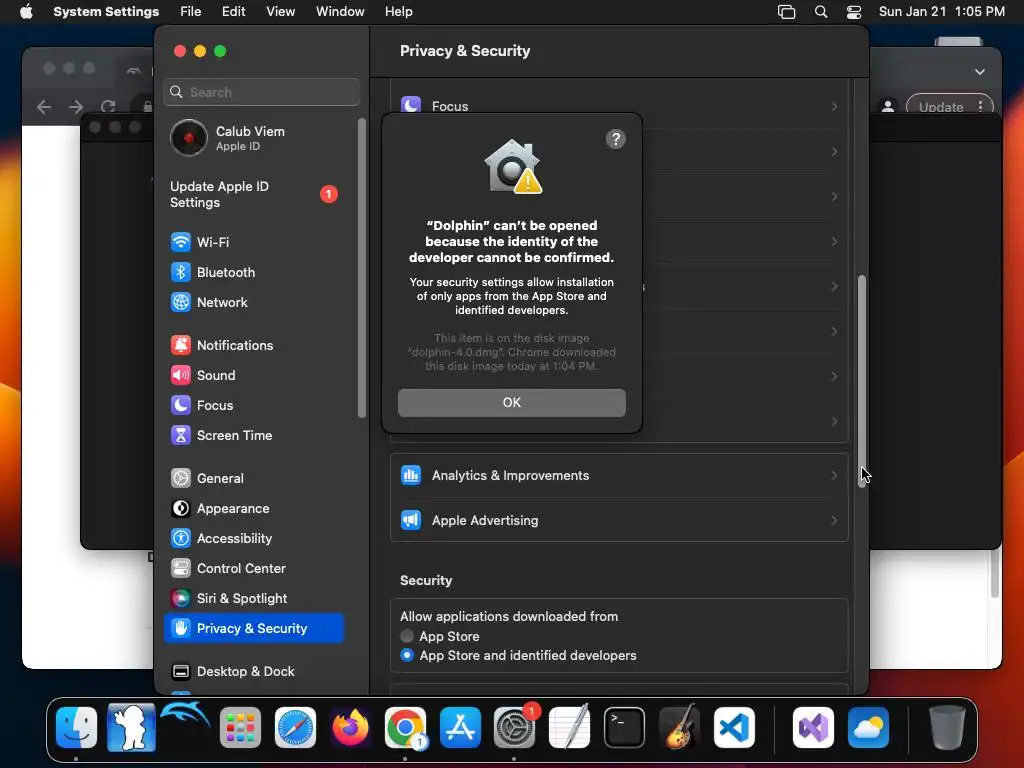
Task: Open Wi-Fi settings in sidebar
Action: [x=253, y=242]
